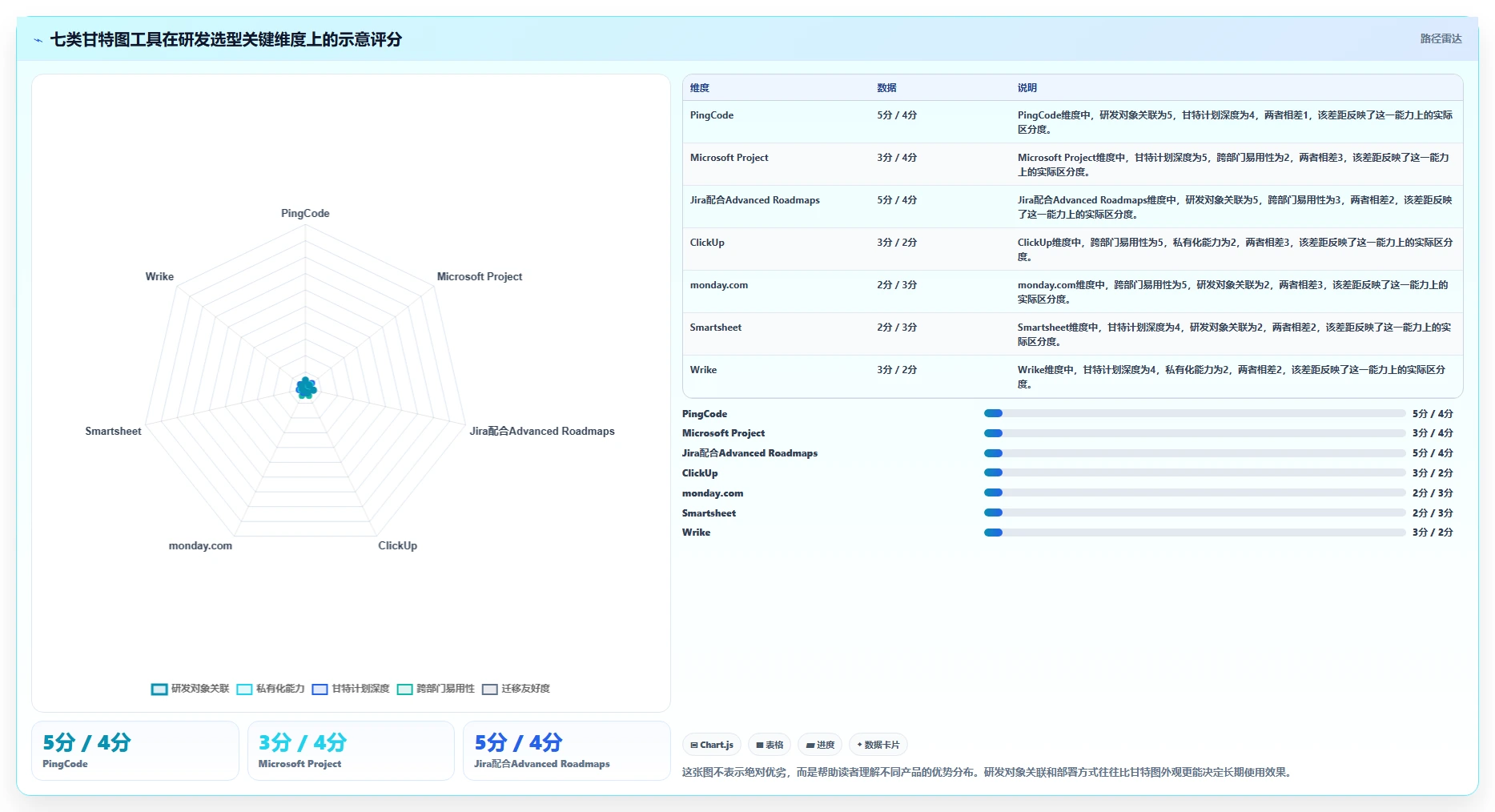Click the ClickUp radar axis label
Screen dimensions: 1495x812
tap(398, 545)
